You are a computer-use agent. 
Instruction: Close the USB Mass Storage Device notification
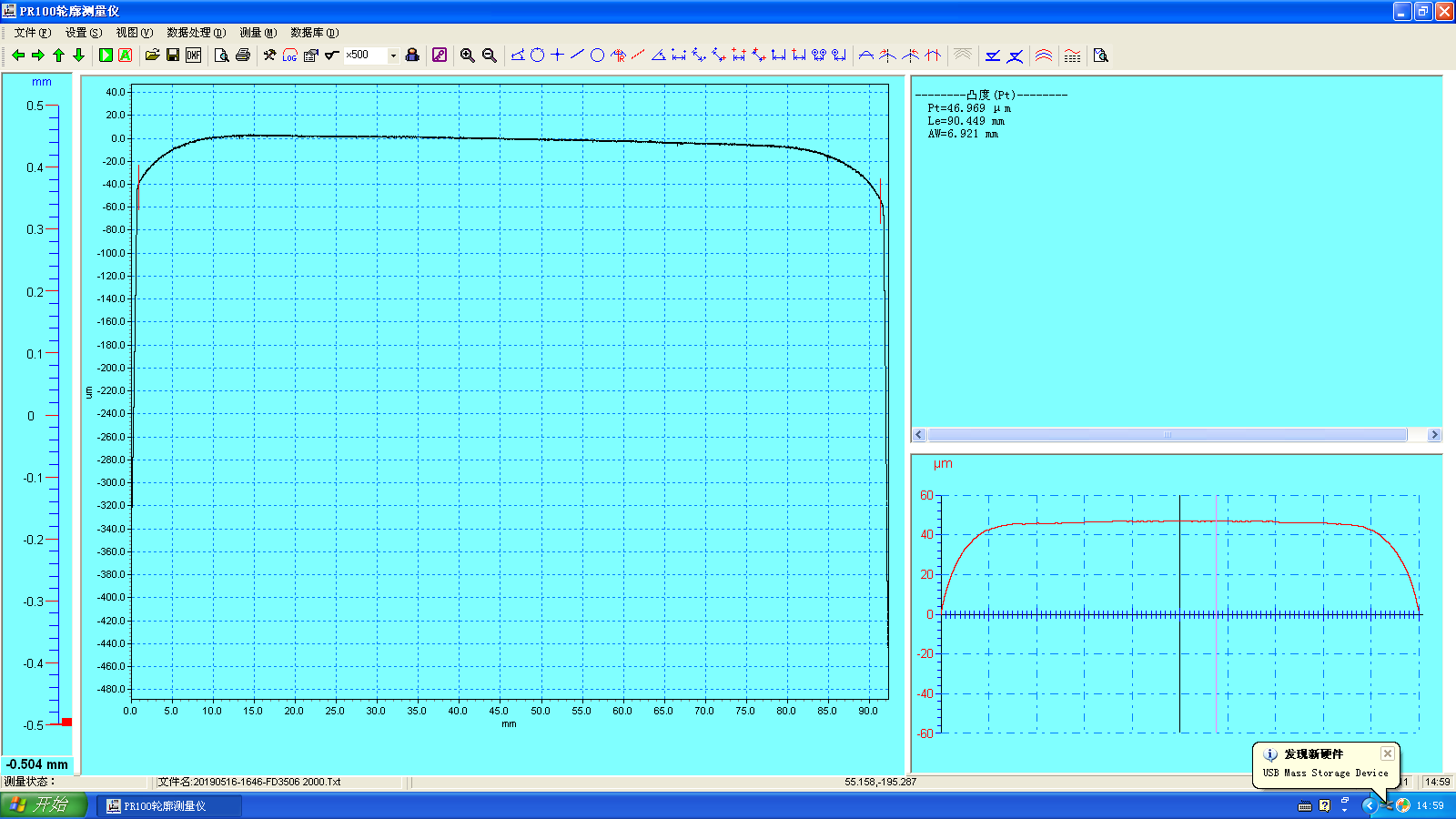1387,753
